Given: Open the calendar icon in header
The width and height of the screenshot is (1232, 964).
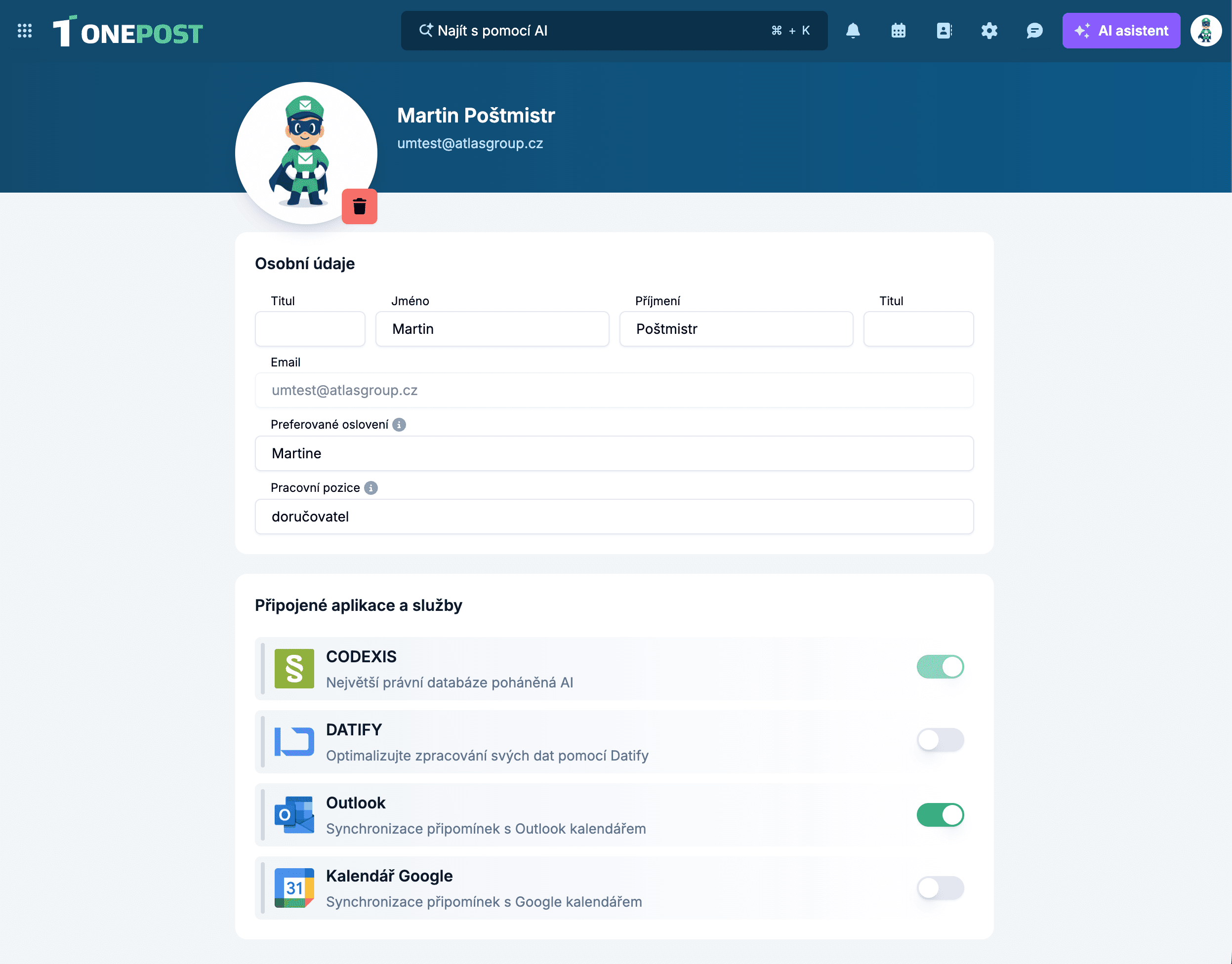Looking at the screenshot, I should pos(898,31).
